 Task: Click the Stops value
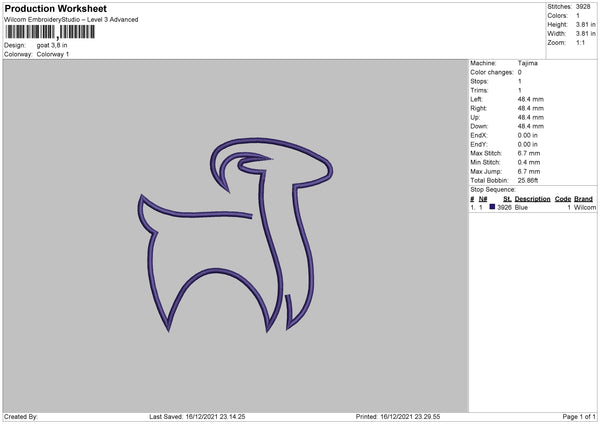tap(520, 82)
